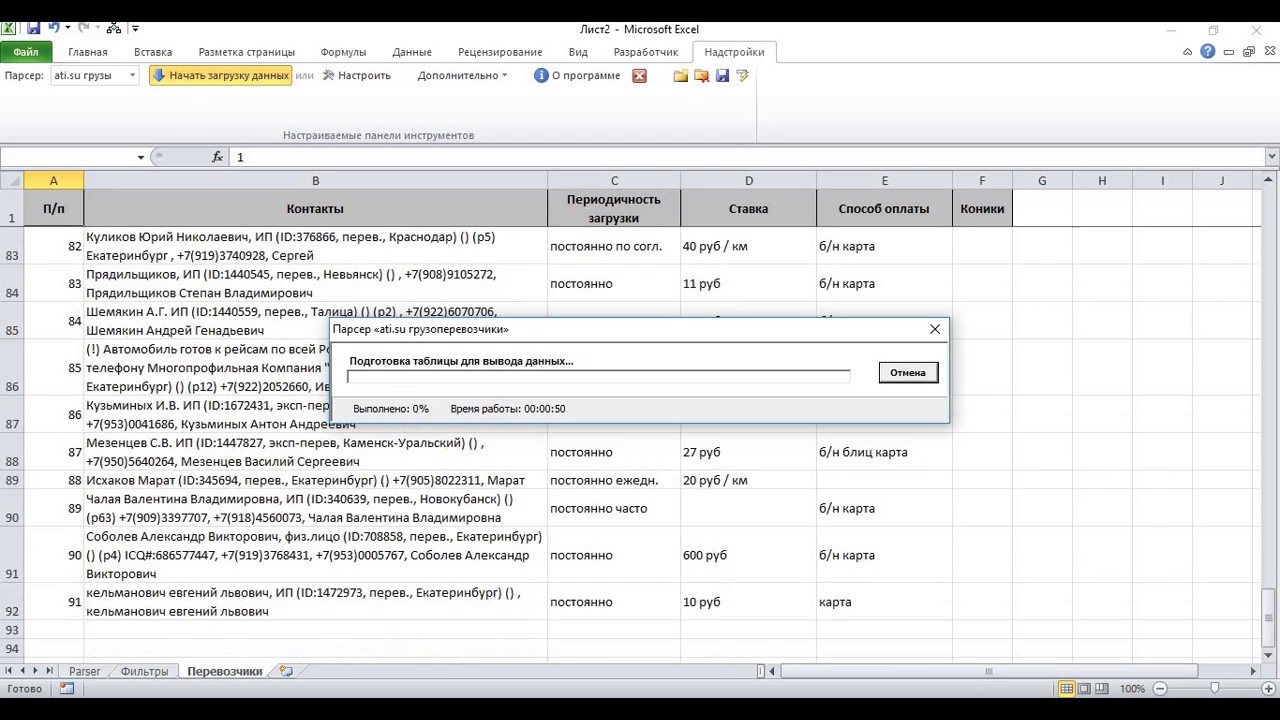The image size is (1280, 720).
Task: Click Отмена button in parser dialog
Action: (x=908, y=372)
